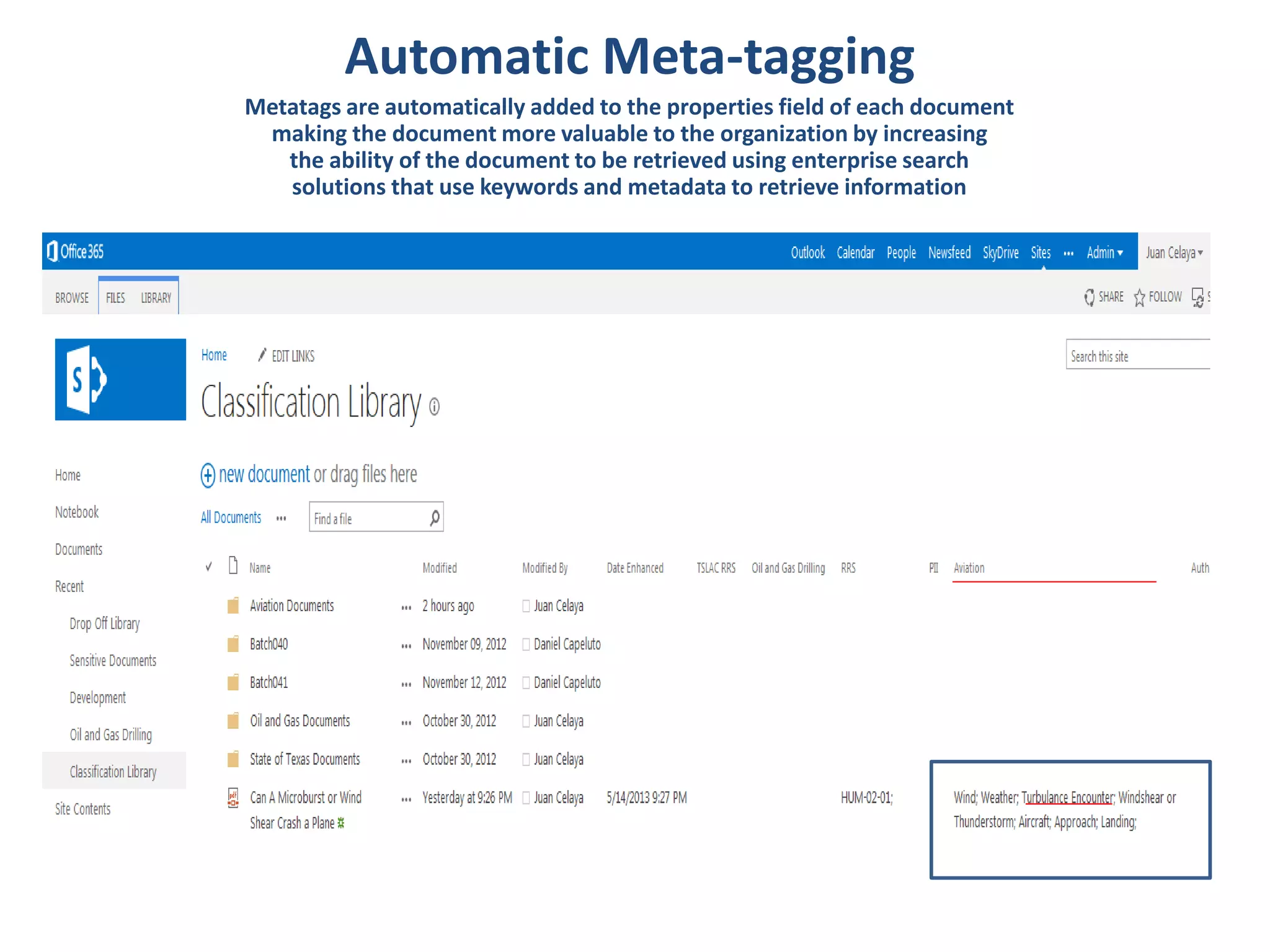Screen dimensions: 1270x952
Task: Click the magnifier icon in Find a file
Action: click(x=435, y=517)
